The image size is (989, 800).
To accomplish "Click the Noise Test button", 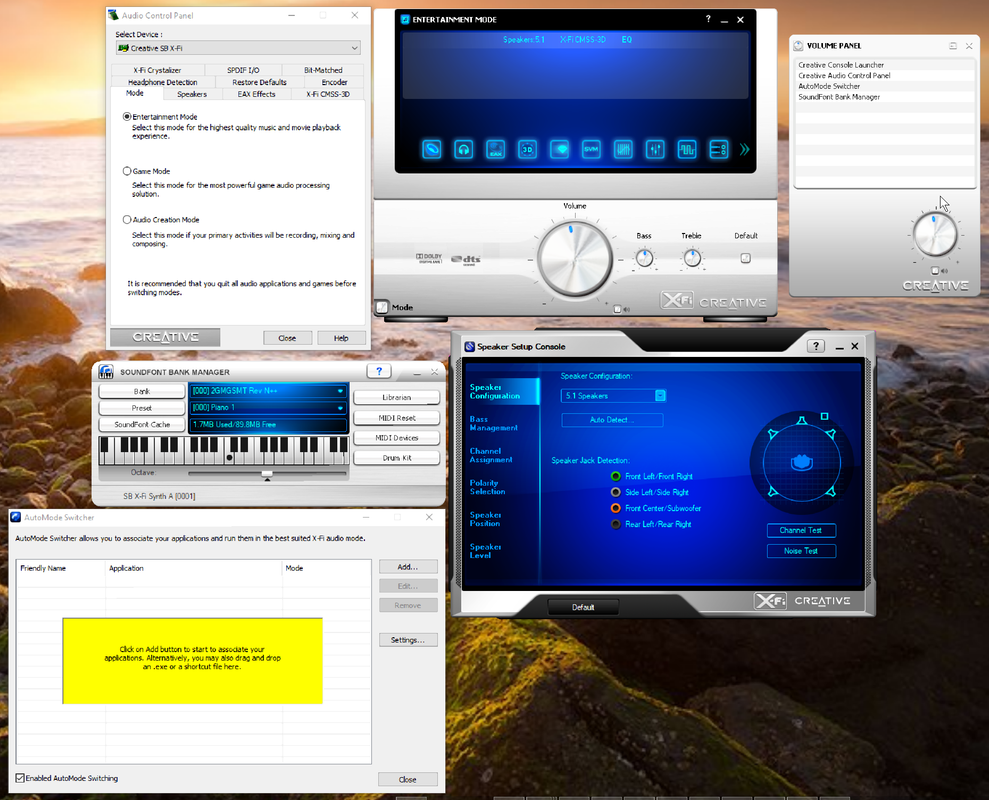I will click(x=801, y=551).
